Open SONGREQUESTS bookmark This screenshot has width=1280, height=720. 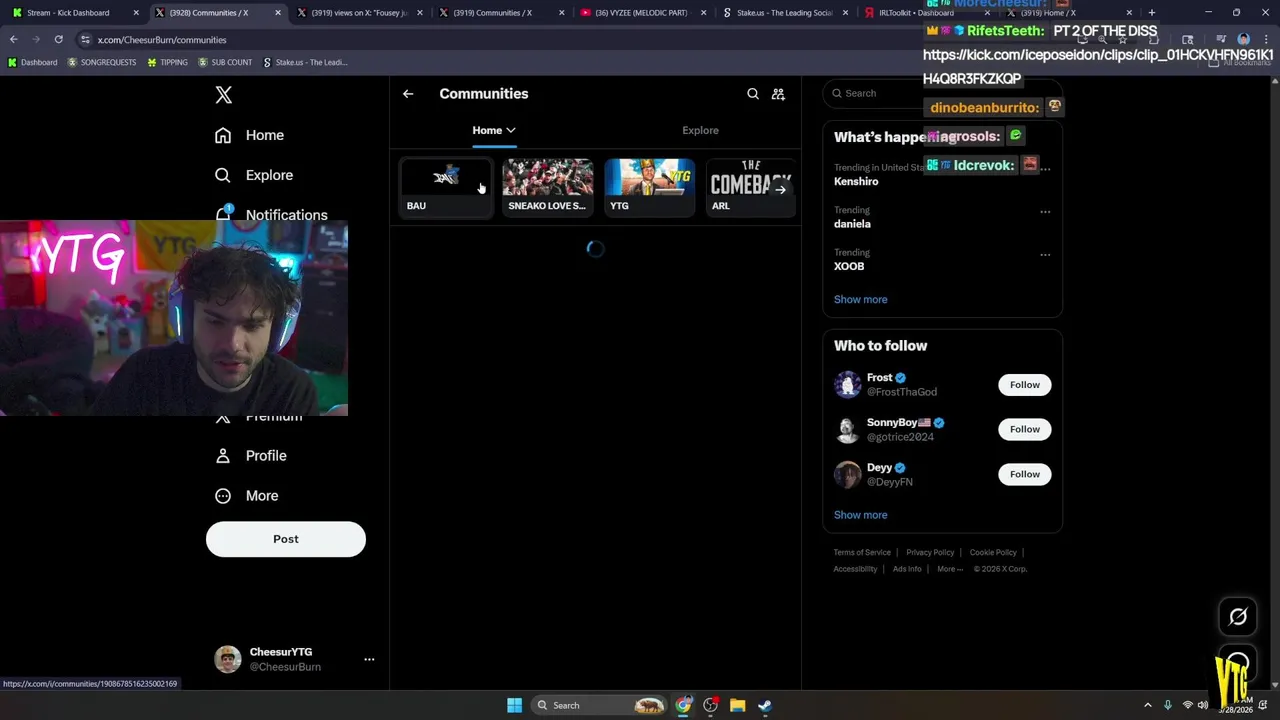pos(102,62)
